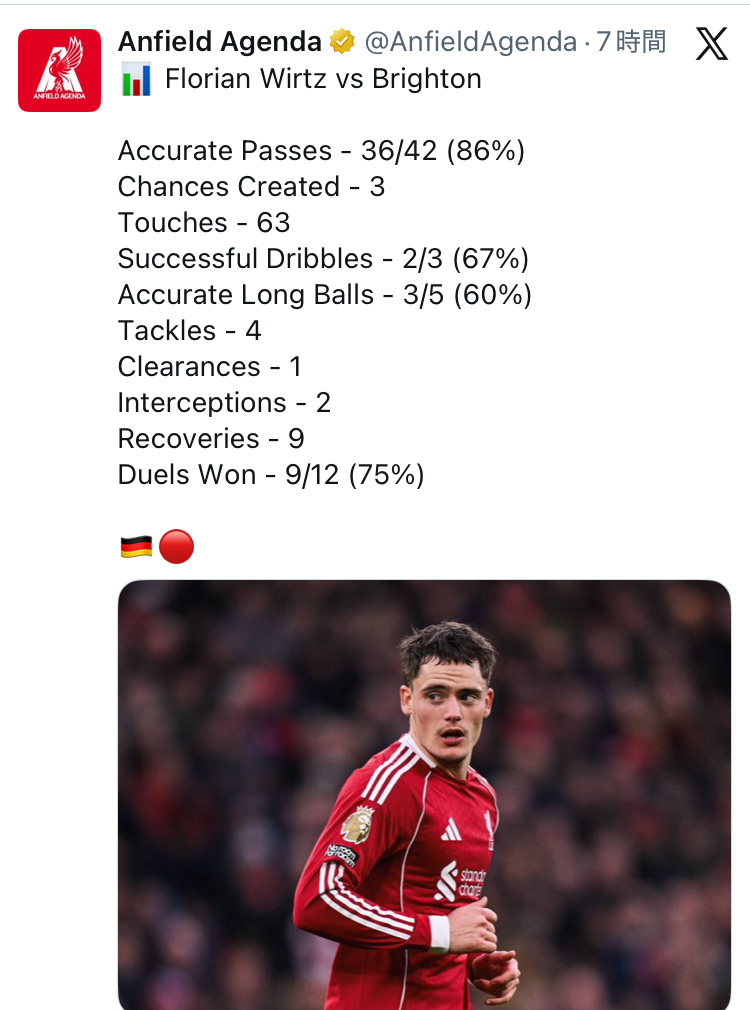Select the Recoveries - 9 line

(211, 439)
